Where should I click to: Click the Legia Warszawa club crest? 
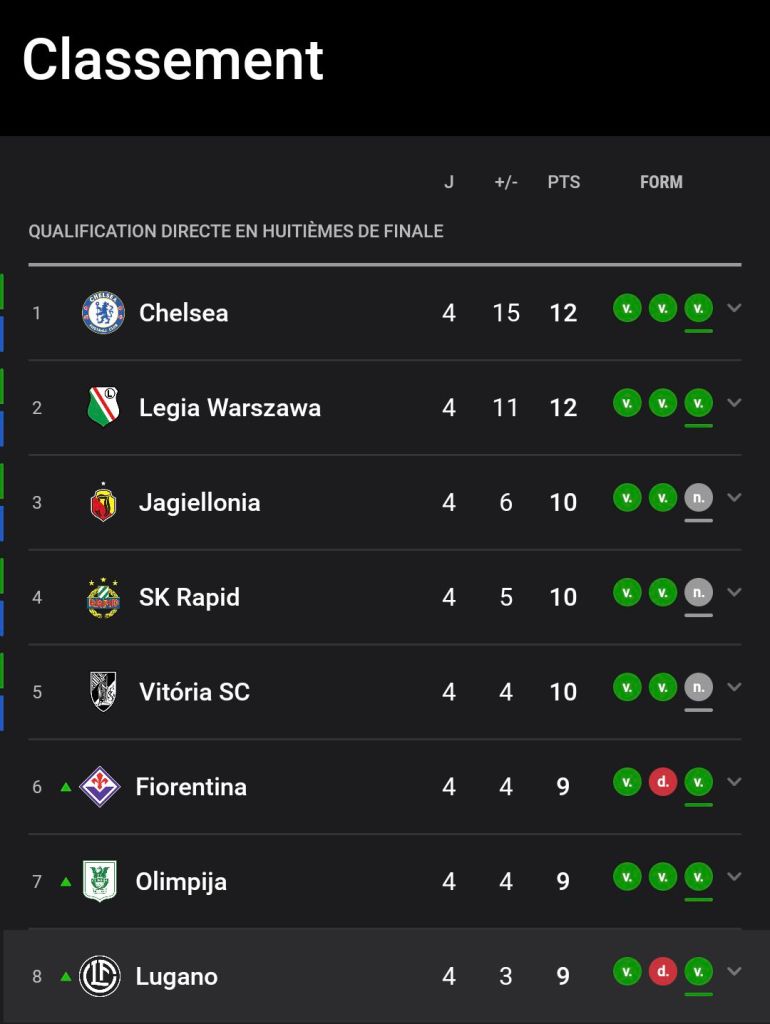pos(103,407)
